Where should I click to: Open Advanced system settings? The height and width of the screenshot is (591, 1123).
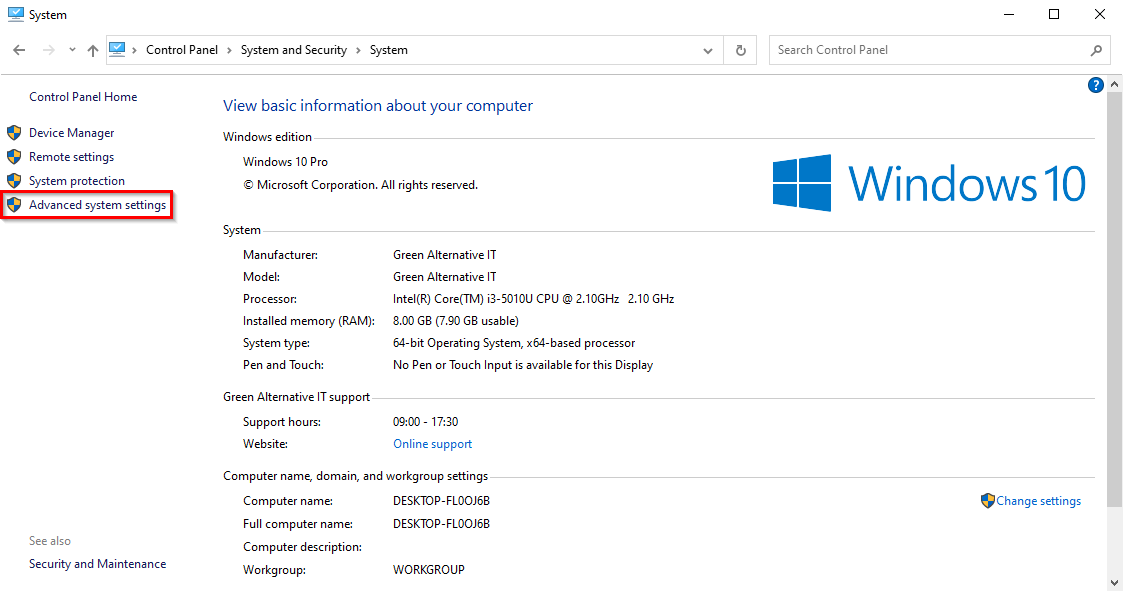[x=97, y=205]
